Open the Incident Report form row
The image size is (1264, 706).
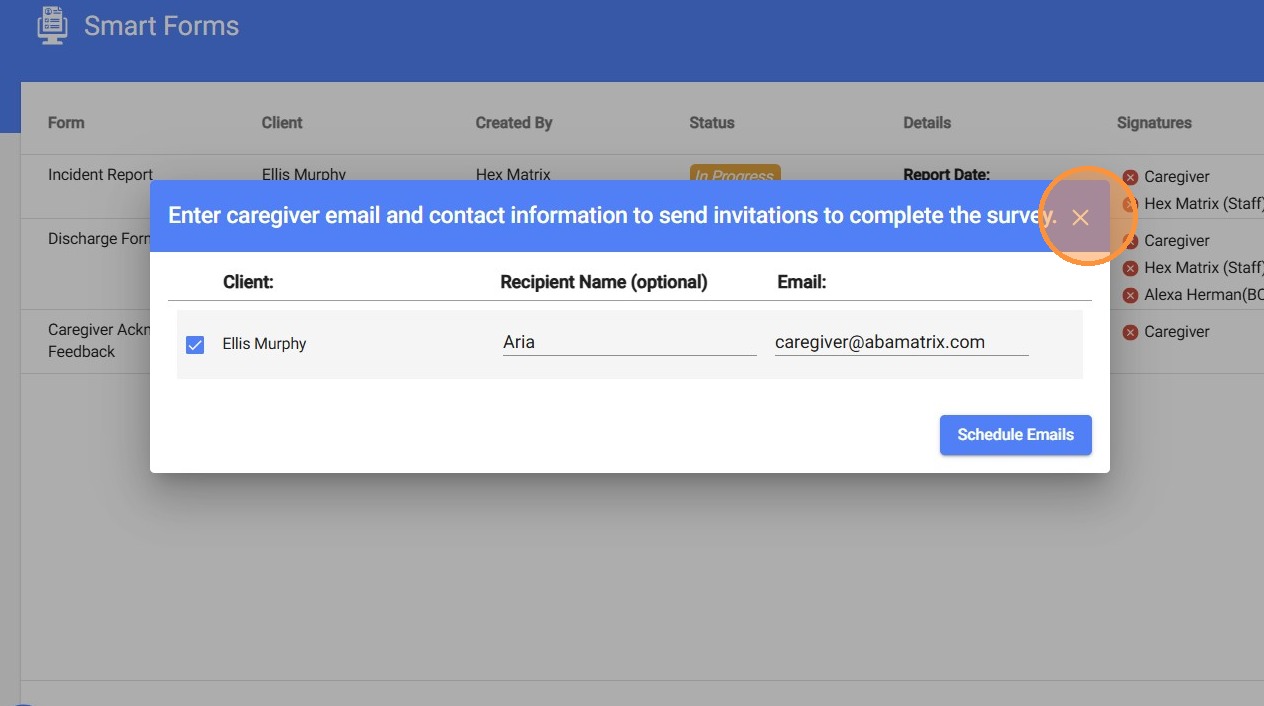click(x=100, y=174)
